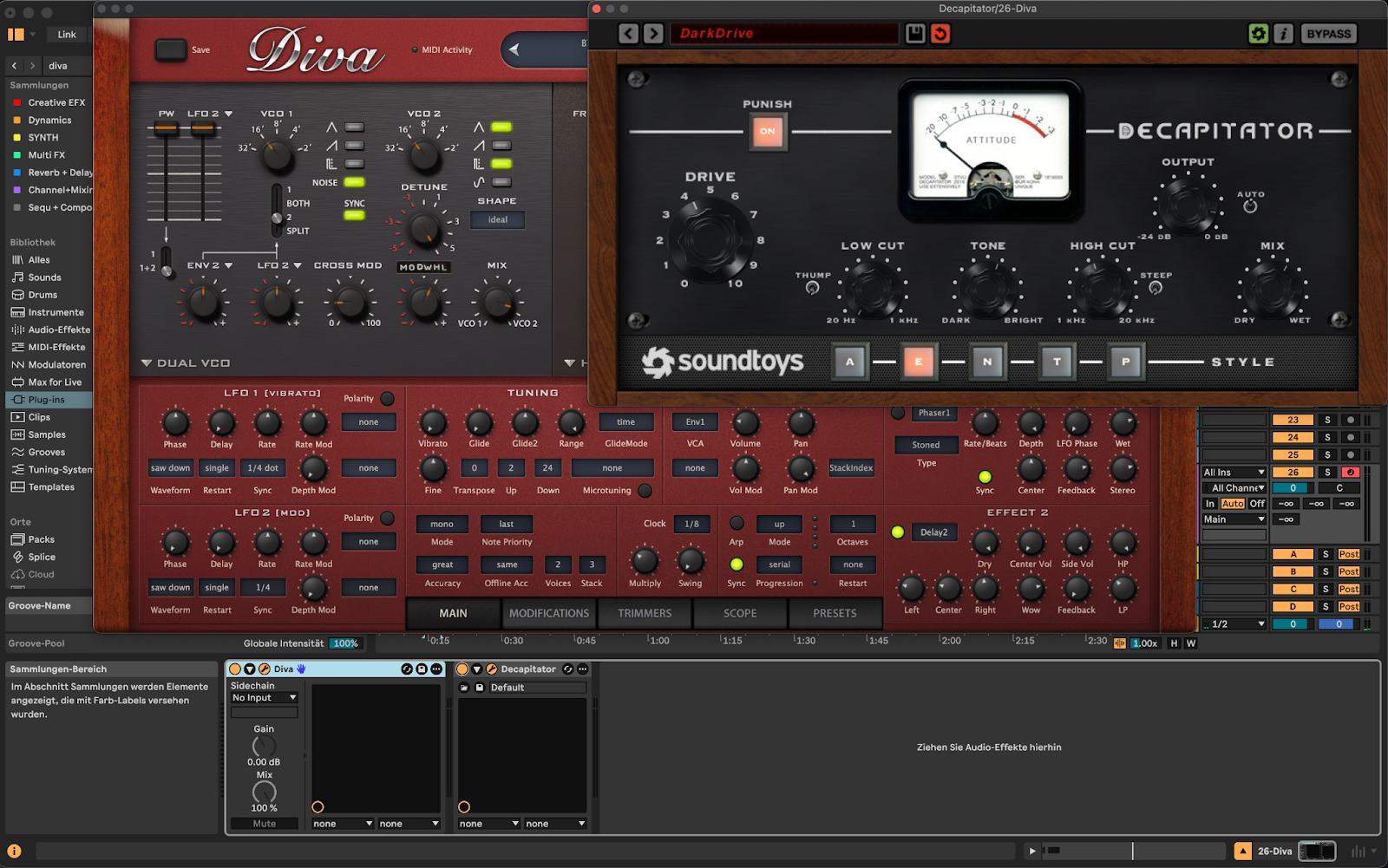The height and width of the screenshot is (868, 1388).
Task: Open the LFO 1 'saw down' waveform selector
Action: 170,468
